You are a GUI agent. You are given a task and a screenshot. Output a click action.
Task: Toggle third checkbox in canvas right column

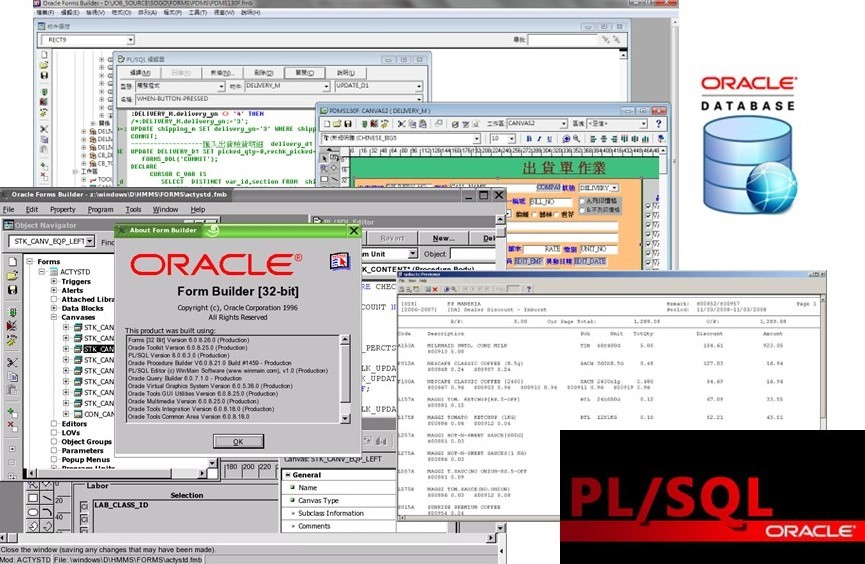[x=648, y=225]
